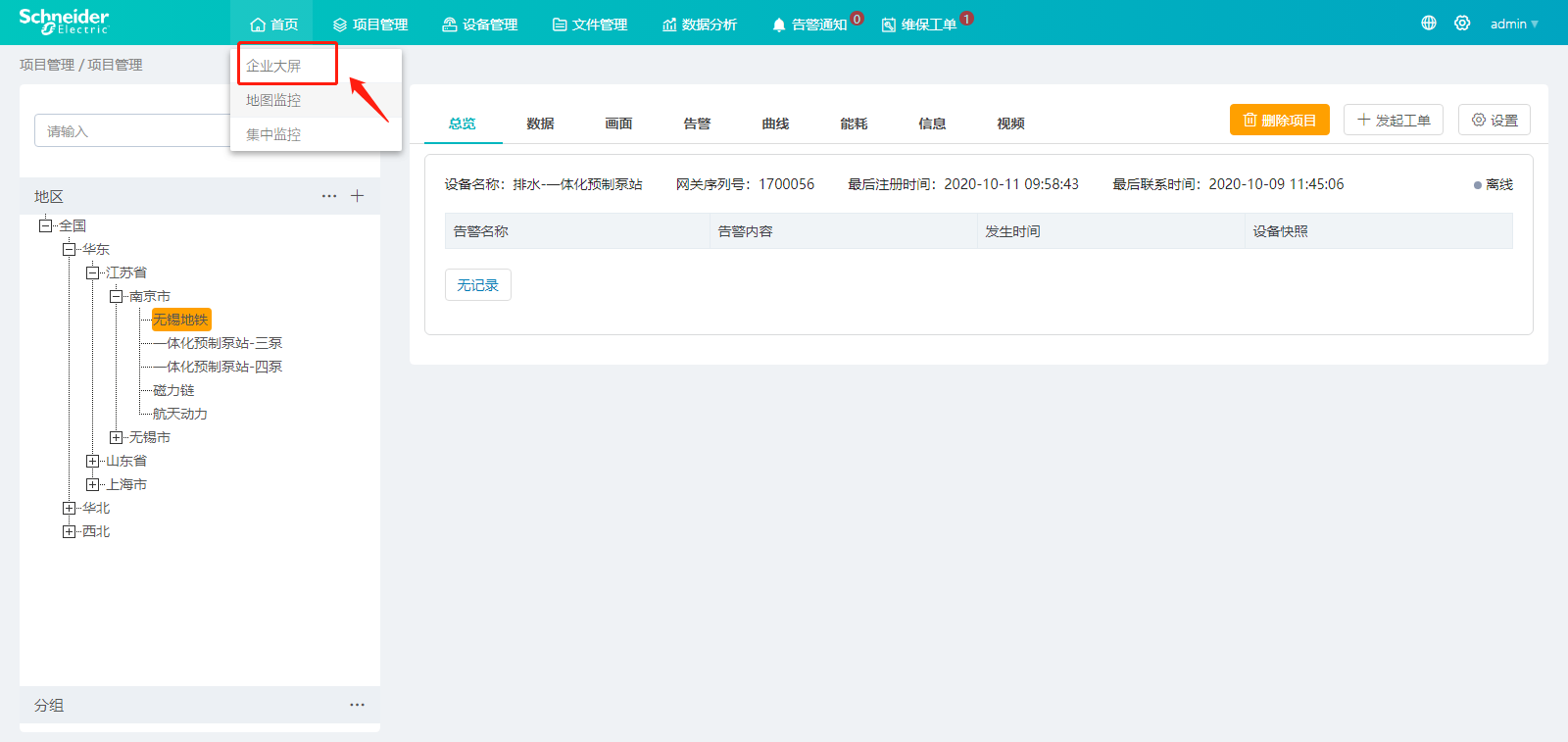Screen dimensions: 1568x742
Task: Click the 网关序列号 1700056 text
Action: coord(745,184)
